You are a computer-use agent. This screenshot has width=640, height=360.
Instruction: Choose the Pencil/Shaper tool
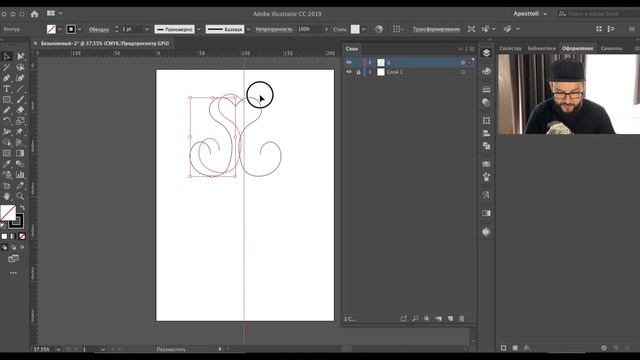(7, 110)
